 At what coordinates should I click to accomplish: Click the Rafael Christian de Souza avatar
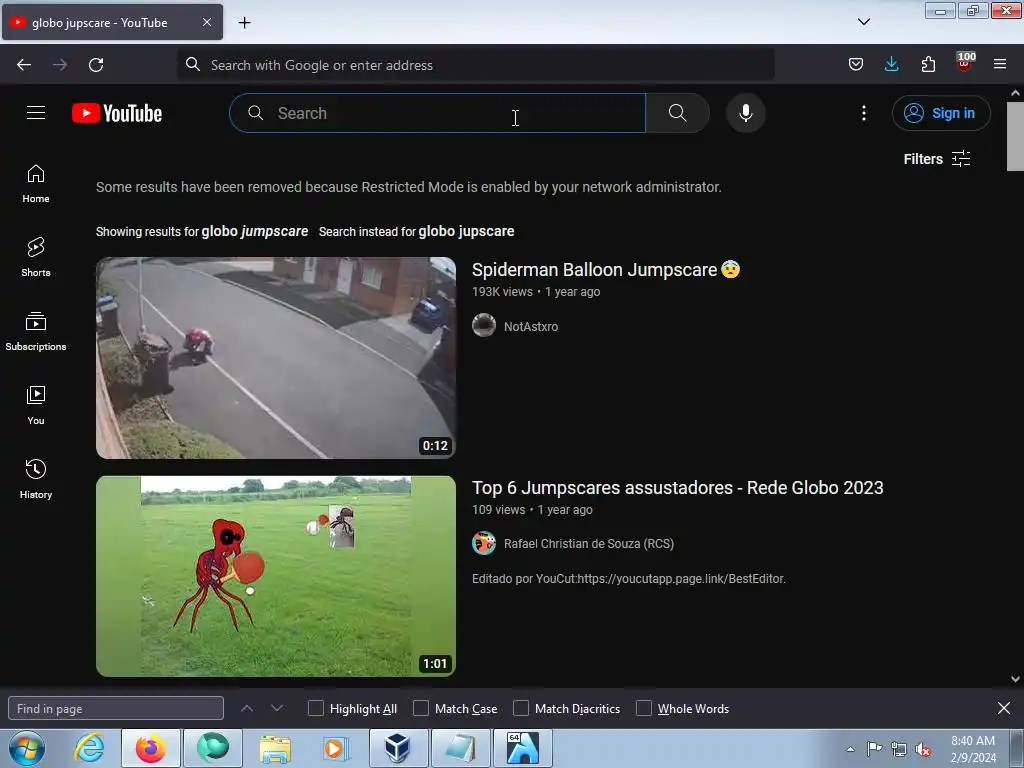tap(484, 543)
